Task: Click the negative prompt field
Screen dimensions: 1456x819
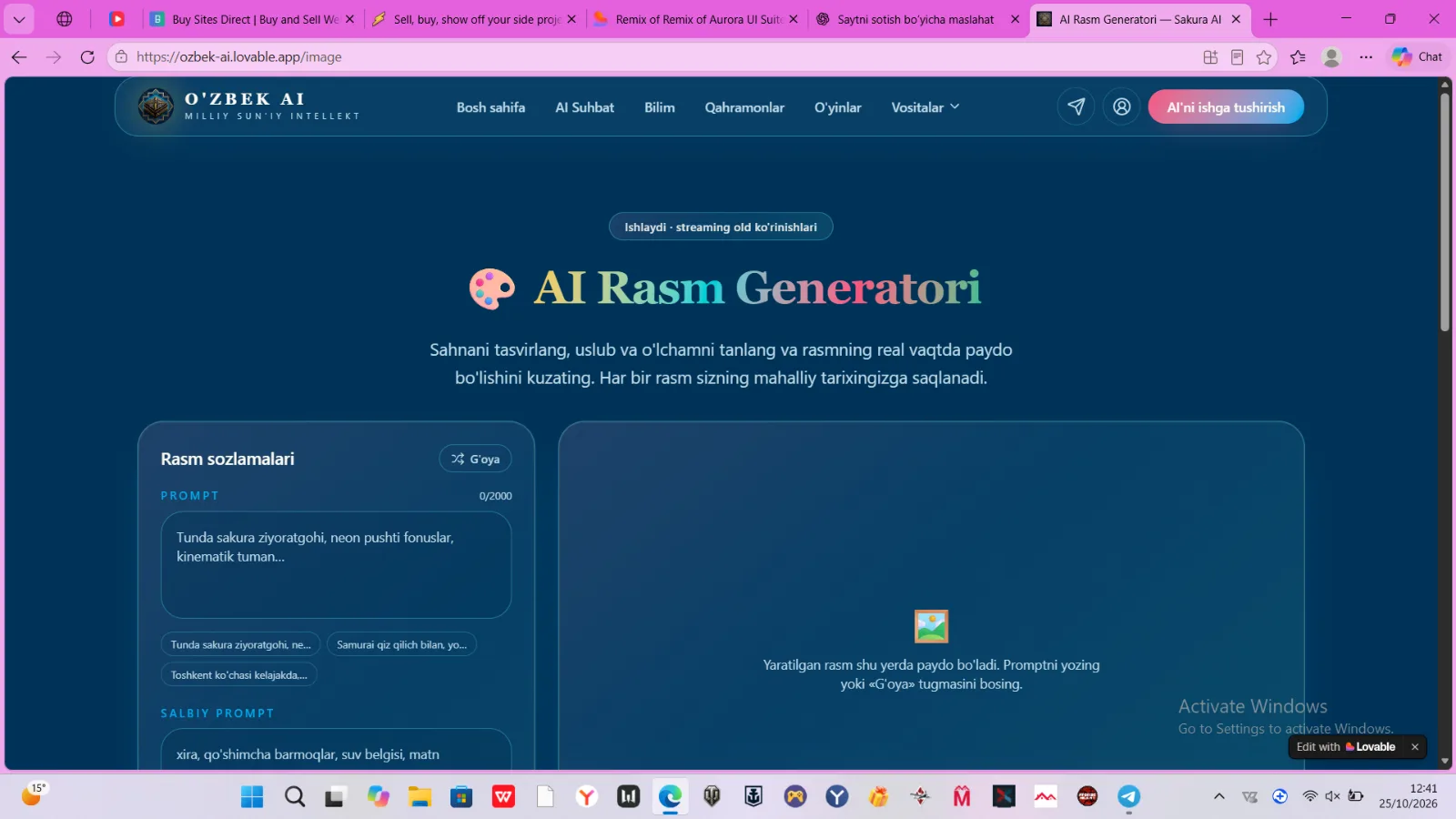Action: 336,751
